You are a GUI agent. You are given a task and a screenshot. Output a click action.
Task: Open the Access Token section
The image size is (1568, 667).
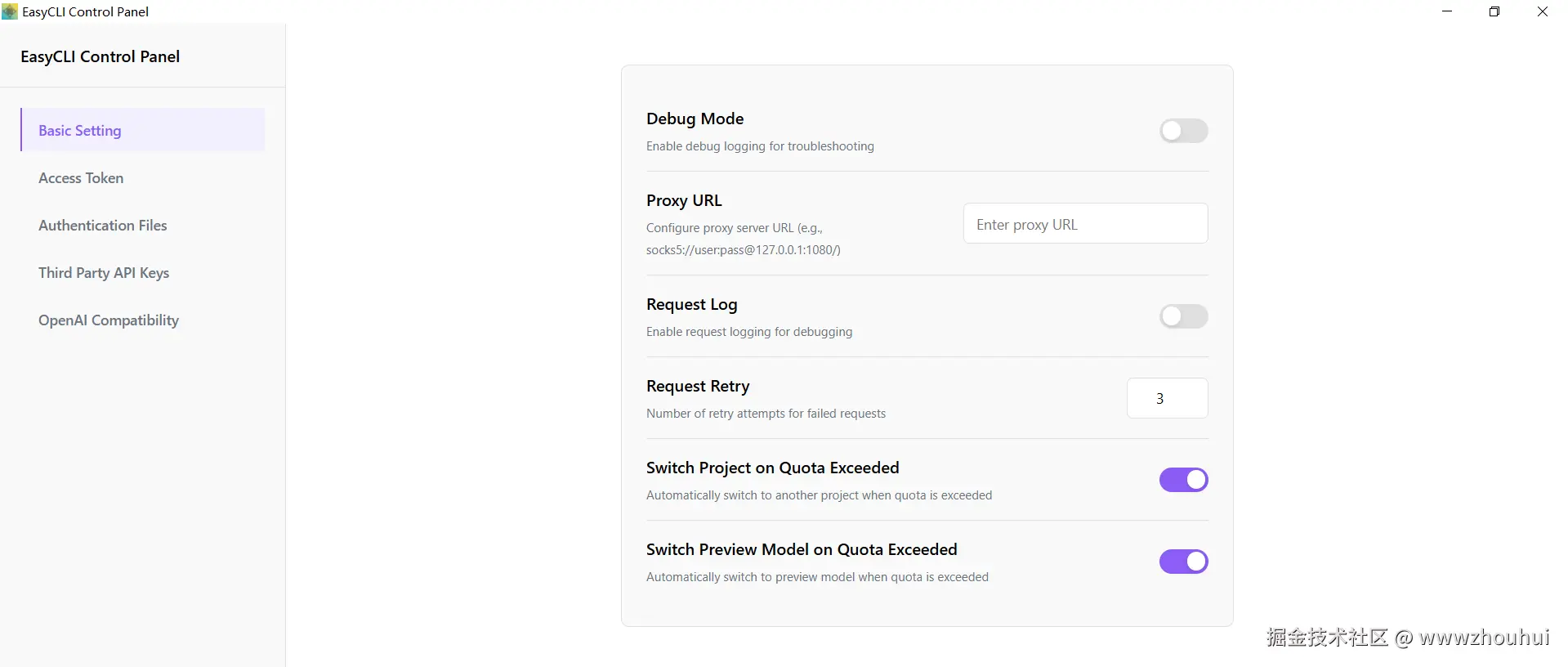tap(81, 178)
